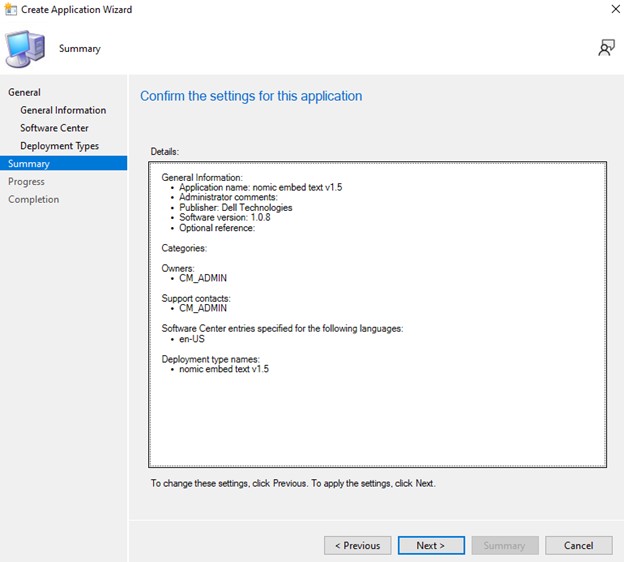Click the Publisher: Dell Technologies line

236,208
